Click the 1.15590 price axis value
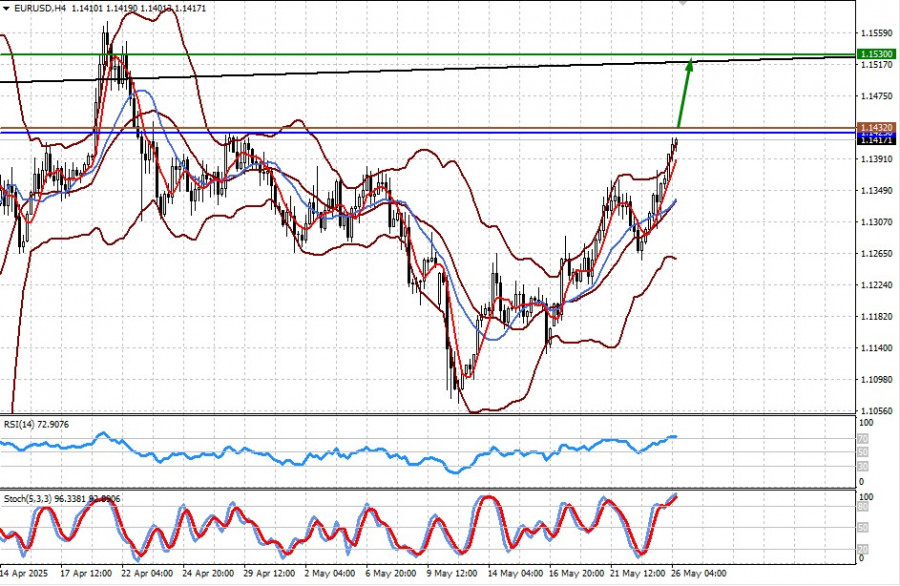 tap(876, 33)
